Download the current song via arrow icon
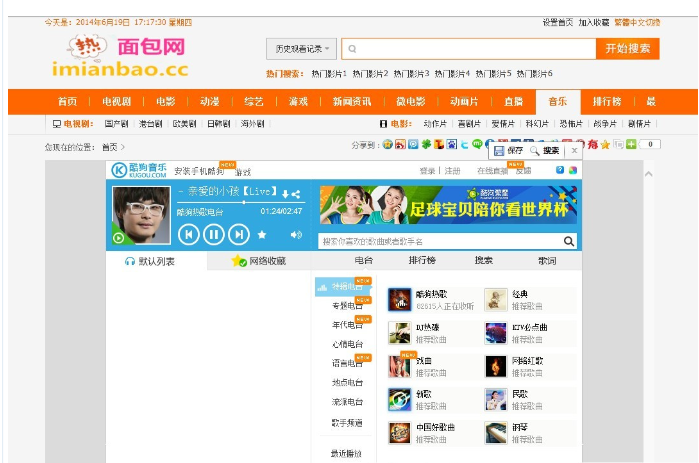This screenshot has height=463, width=699. [x=285, y=194]
